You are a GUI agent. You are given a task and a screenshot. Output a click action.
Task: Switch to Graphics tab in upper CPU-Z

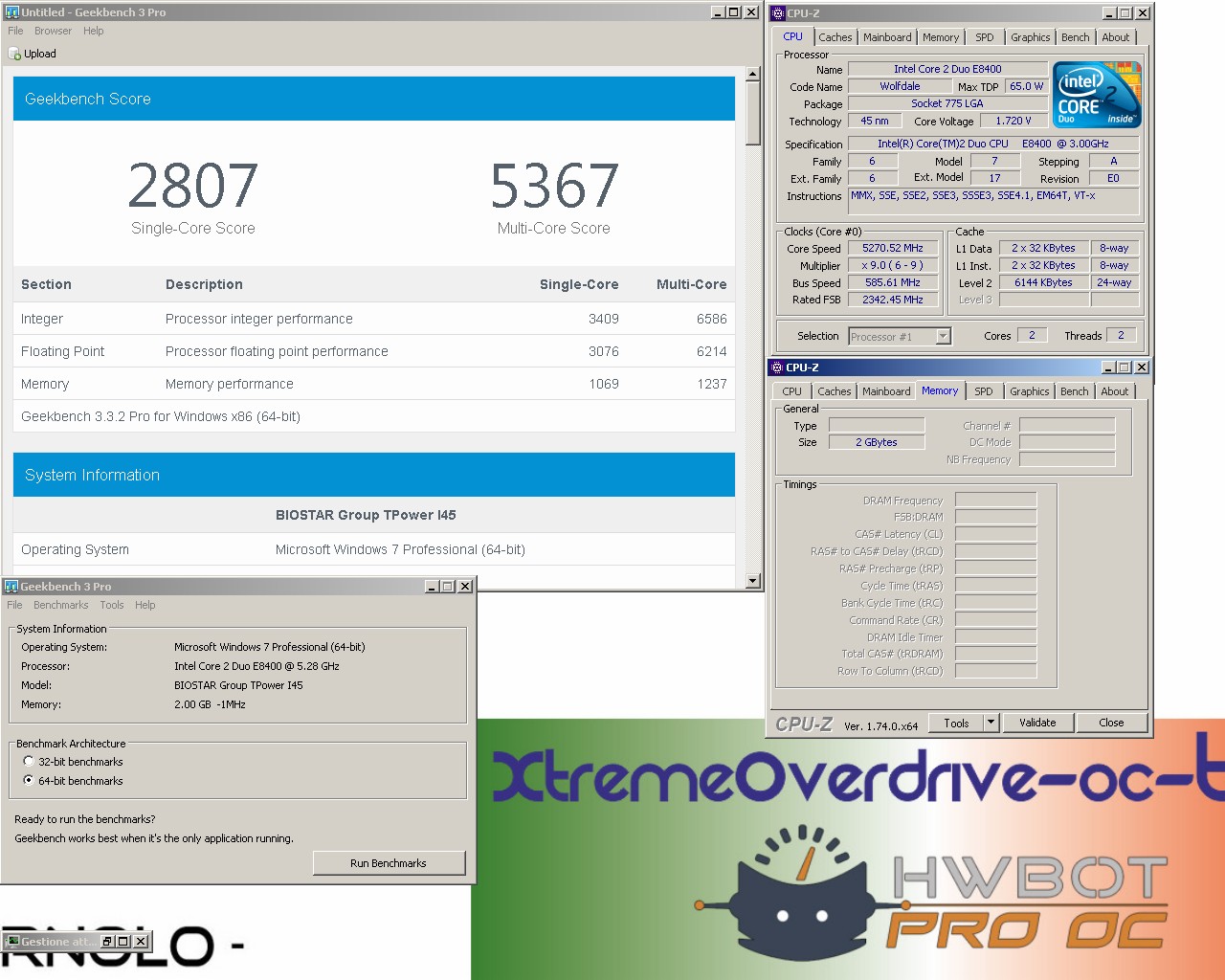tap(1030, 37)
